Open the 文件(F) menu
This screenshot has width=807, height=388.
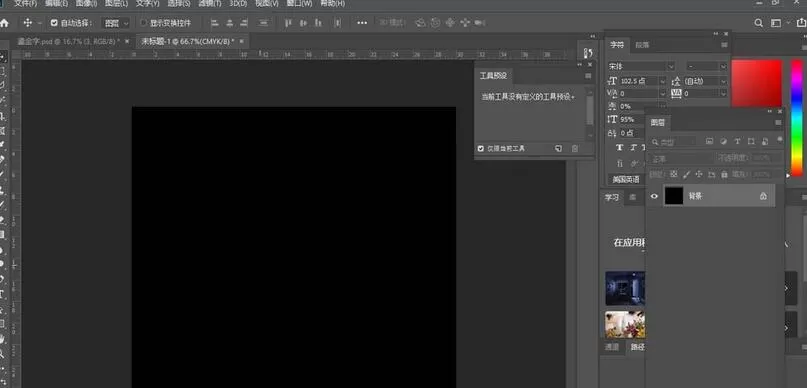25,3
